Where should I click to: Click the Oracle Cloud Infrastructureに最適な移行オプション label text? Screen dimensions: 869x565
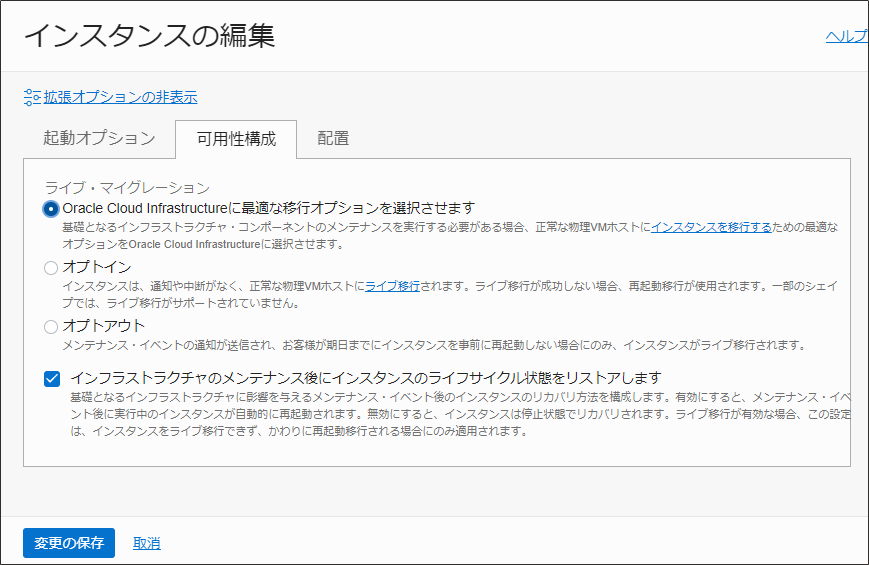click(269, 208)
